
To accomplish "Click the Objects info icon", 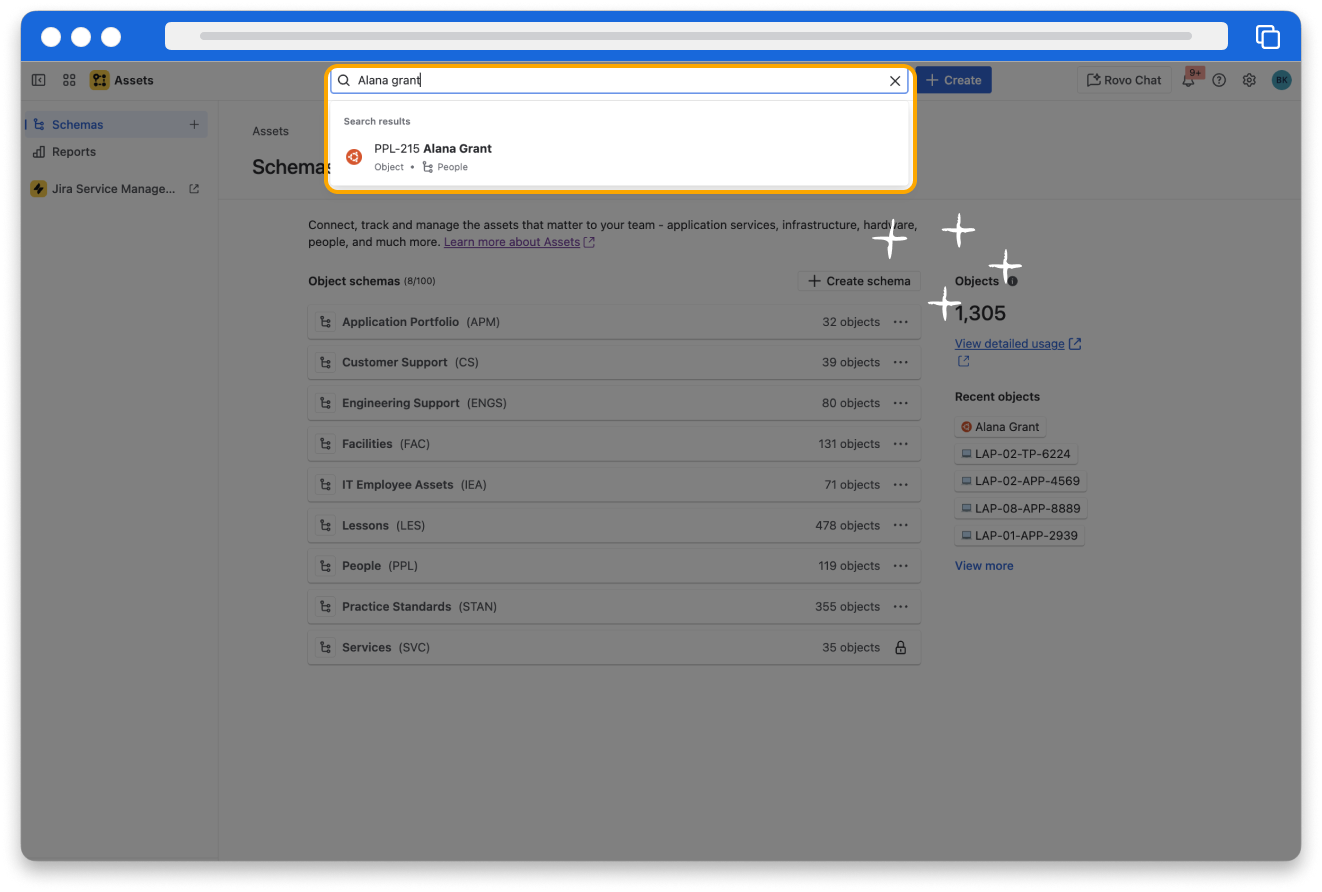I will [1013, 282].
